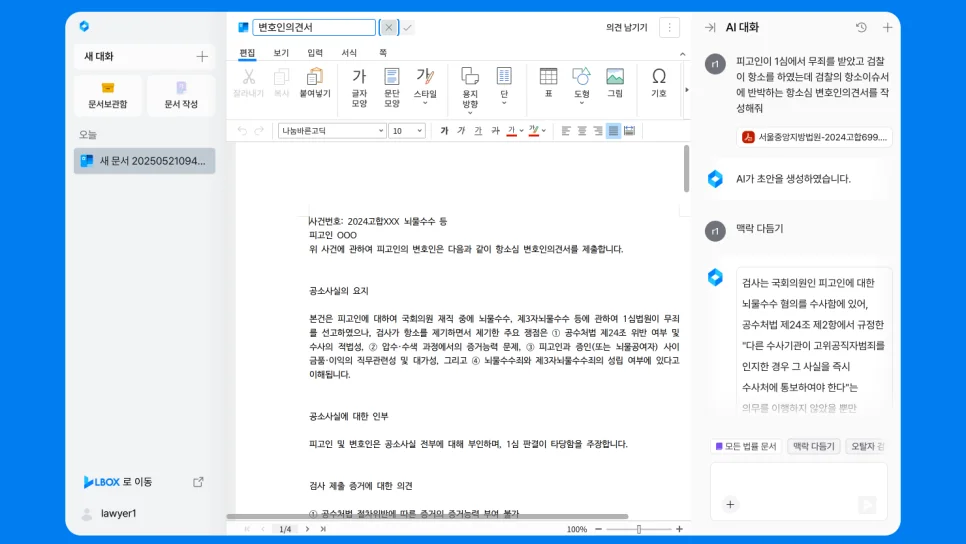Open the font name dropdown 나눔바른고딕
Screen dimensions: 966x544
(332, 131)
